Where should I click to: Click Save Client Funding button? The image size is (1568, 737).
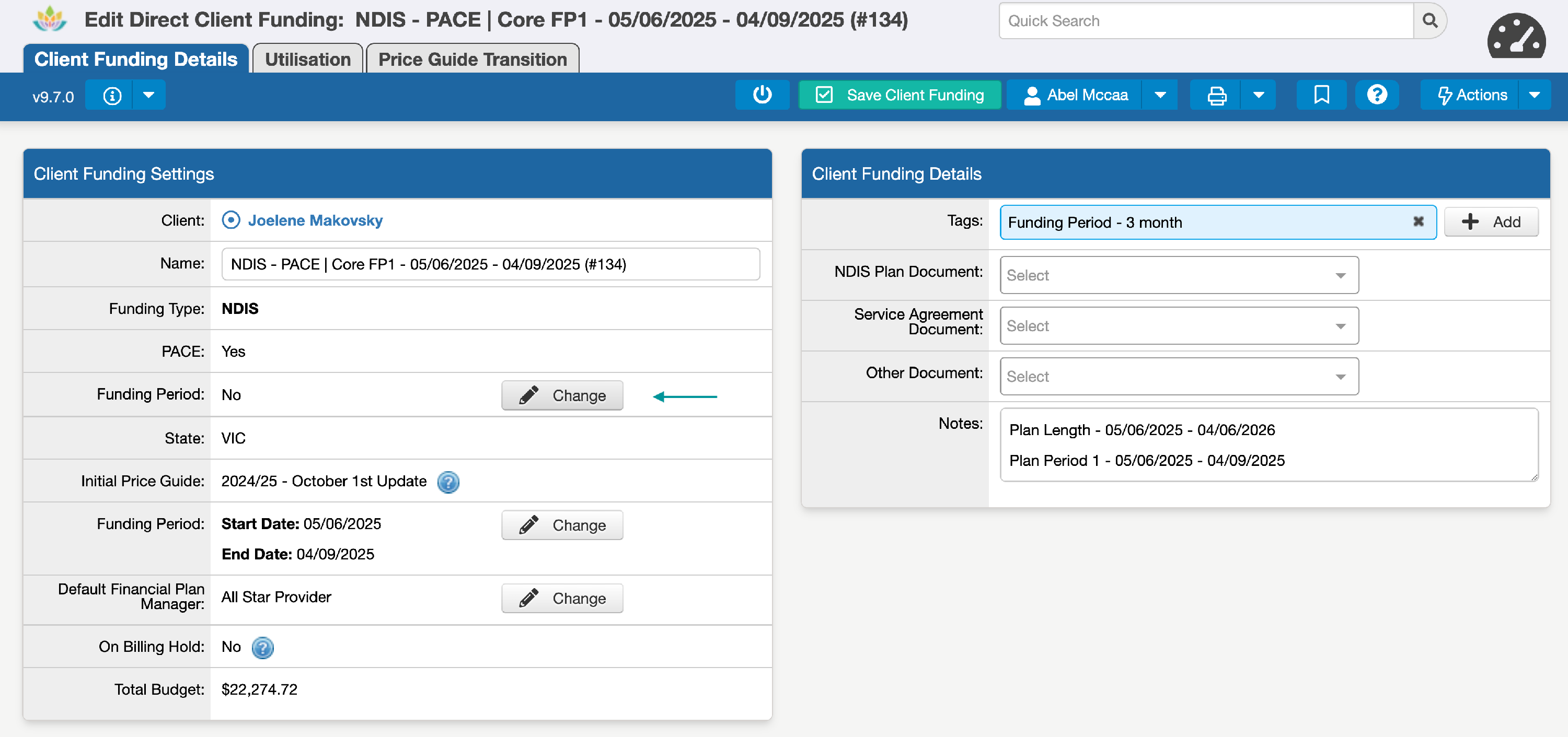click(900, 95)
